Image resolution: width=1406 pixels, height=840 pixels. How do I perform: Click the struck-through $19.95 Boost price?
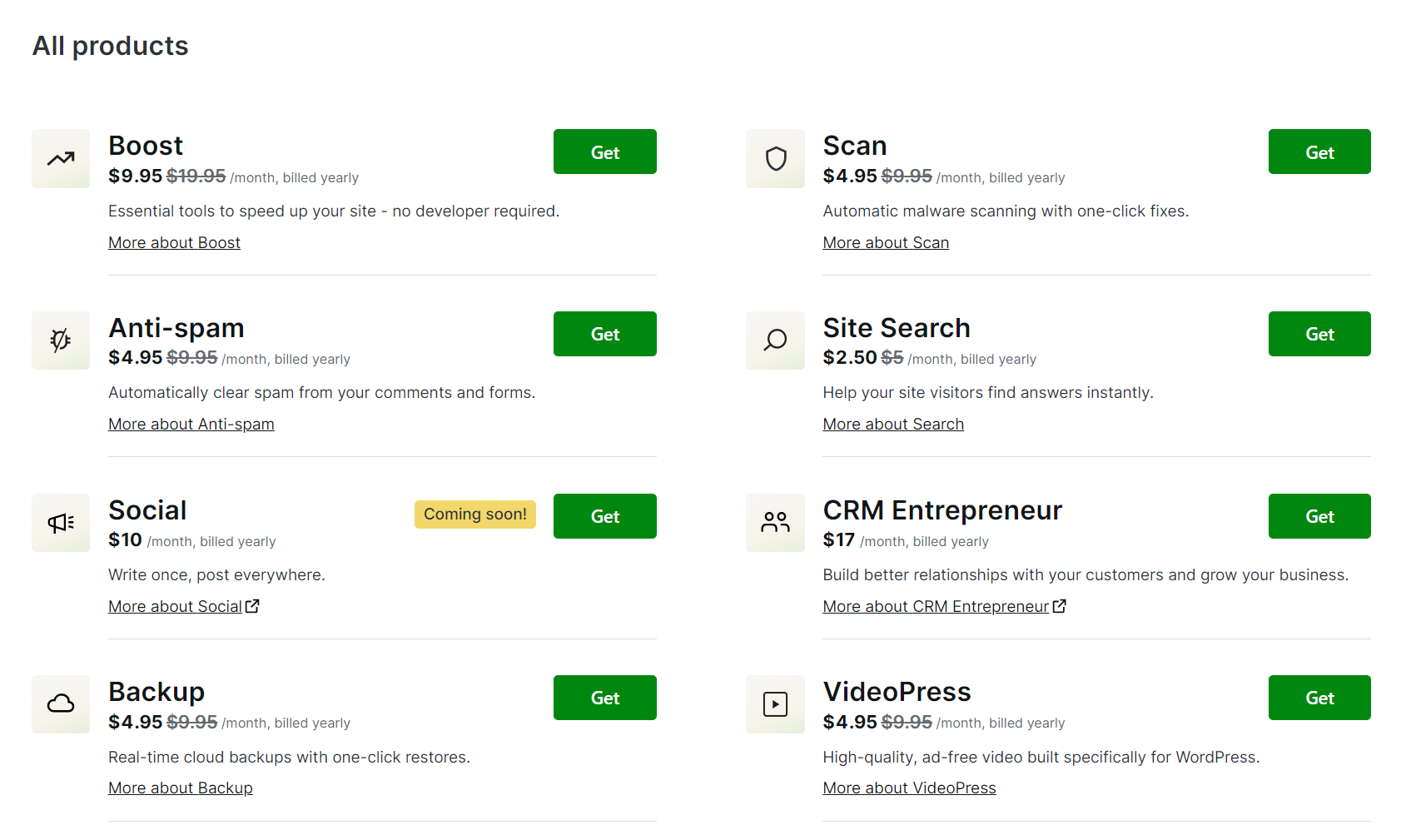pos(196,176)
